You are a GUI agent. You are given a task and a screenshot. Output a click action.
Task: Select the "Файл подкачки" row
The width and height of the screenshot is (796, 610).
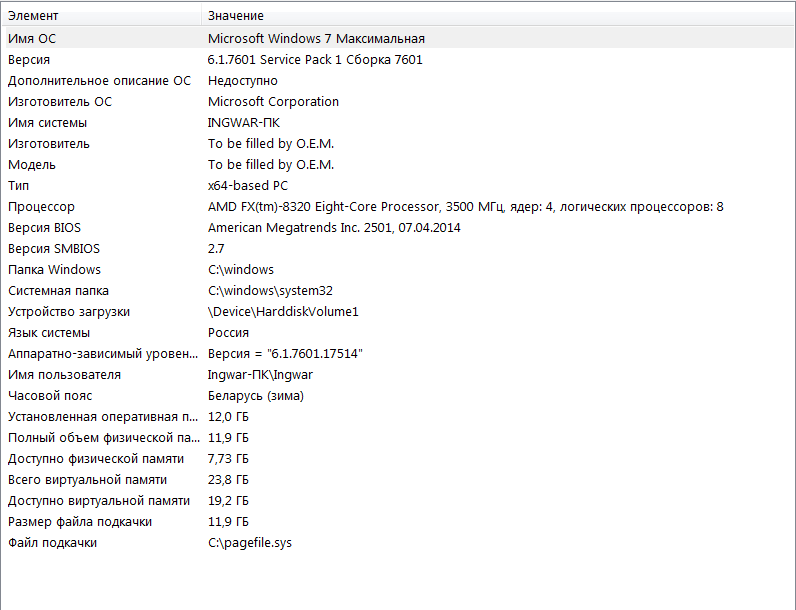click(x=52, y=542)
